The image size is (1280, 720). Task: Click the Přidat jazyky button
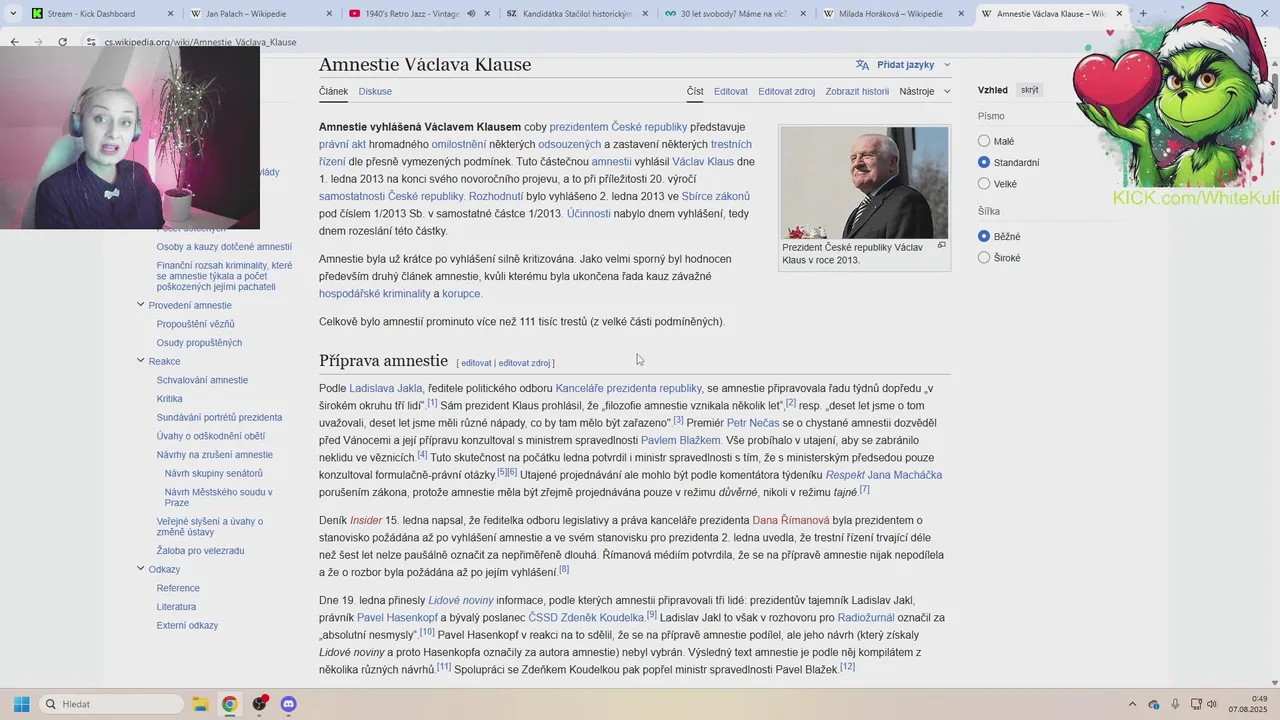click(905, 64)
